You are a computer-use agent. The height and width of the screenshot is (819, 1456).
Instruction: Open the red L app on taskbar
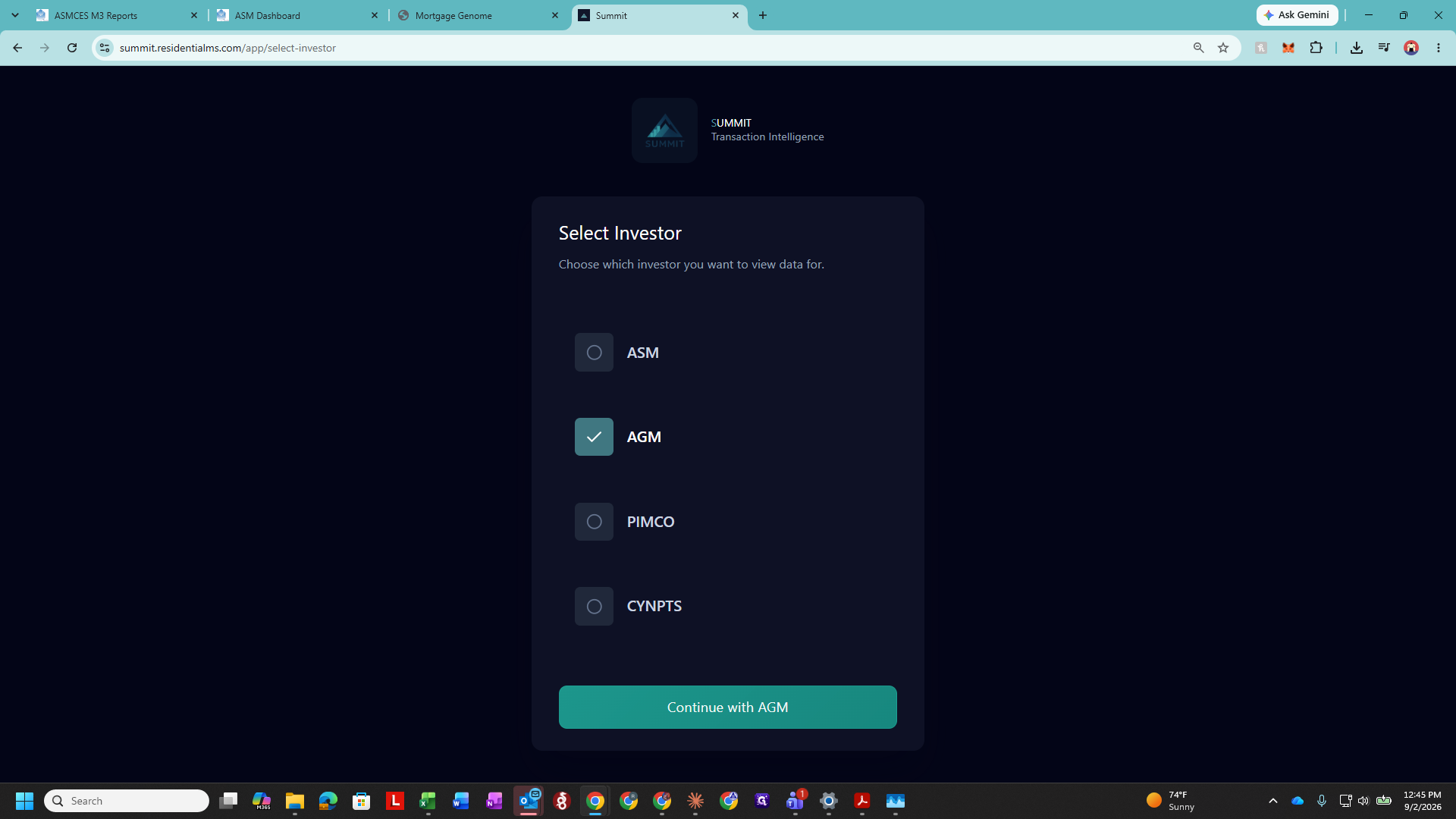(395, 801)
